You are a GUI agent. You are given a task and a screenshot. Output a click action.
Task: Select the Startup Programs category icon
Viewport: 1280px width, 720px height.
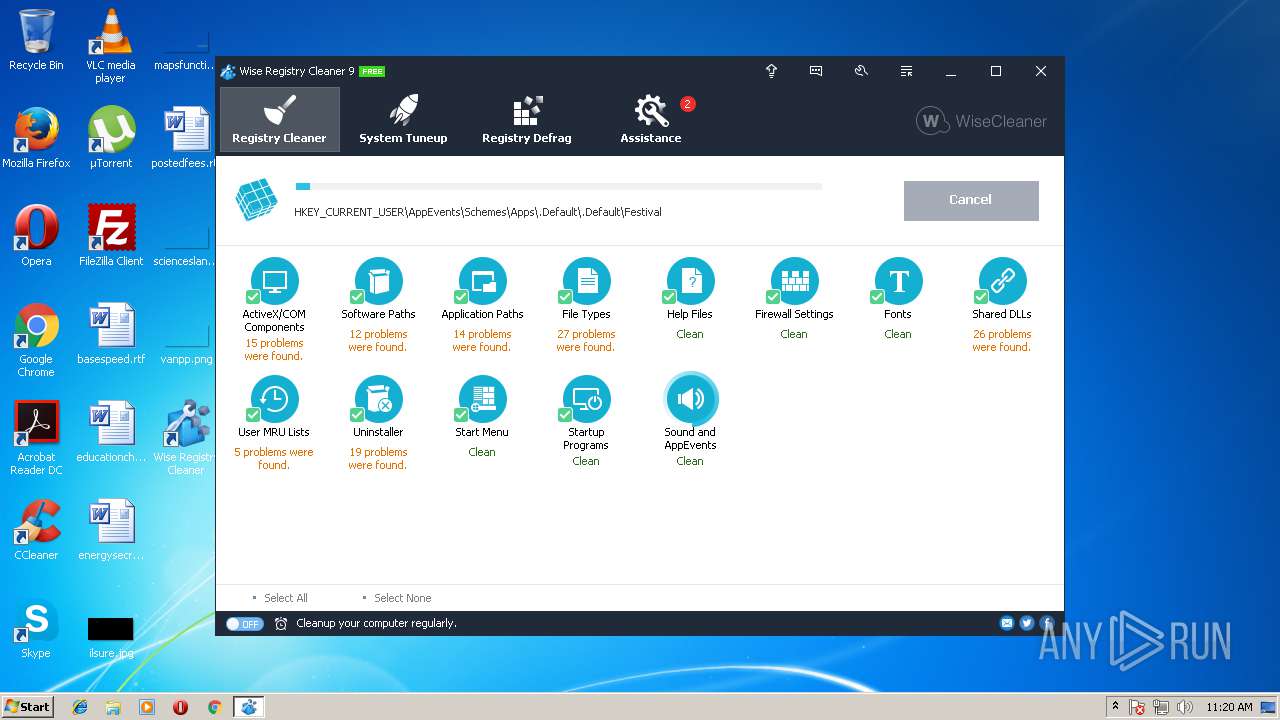pyautogui.click(x=586, y=399)
